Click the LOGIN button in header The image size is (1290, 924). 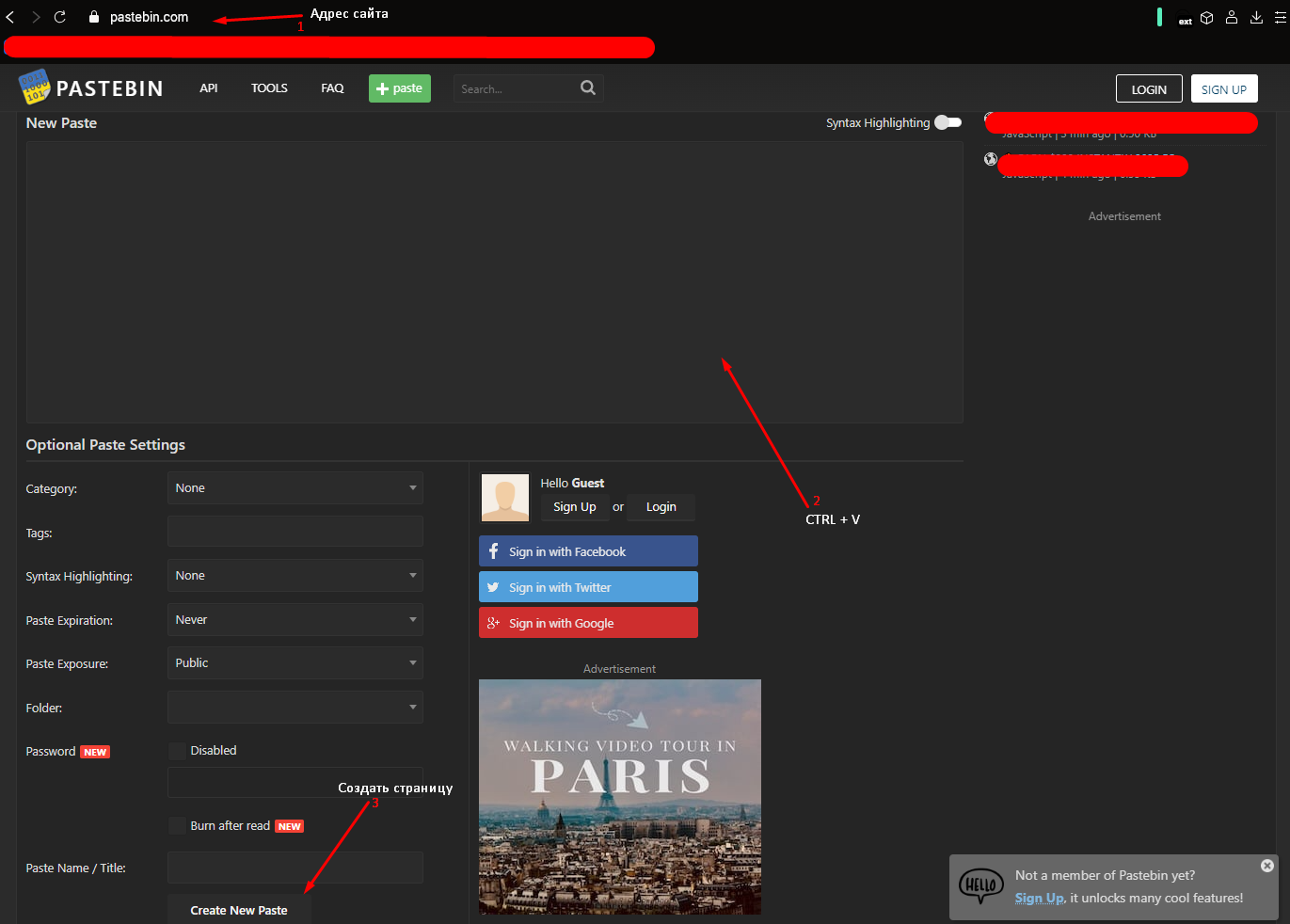[1149, 88]
